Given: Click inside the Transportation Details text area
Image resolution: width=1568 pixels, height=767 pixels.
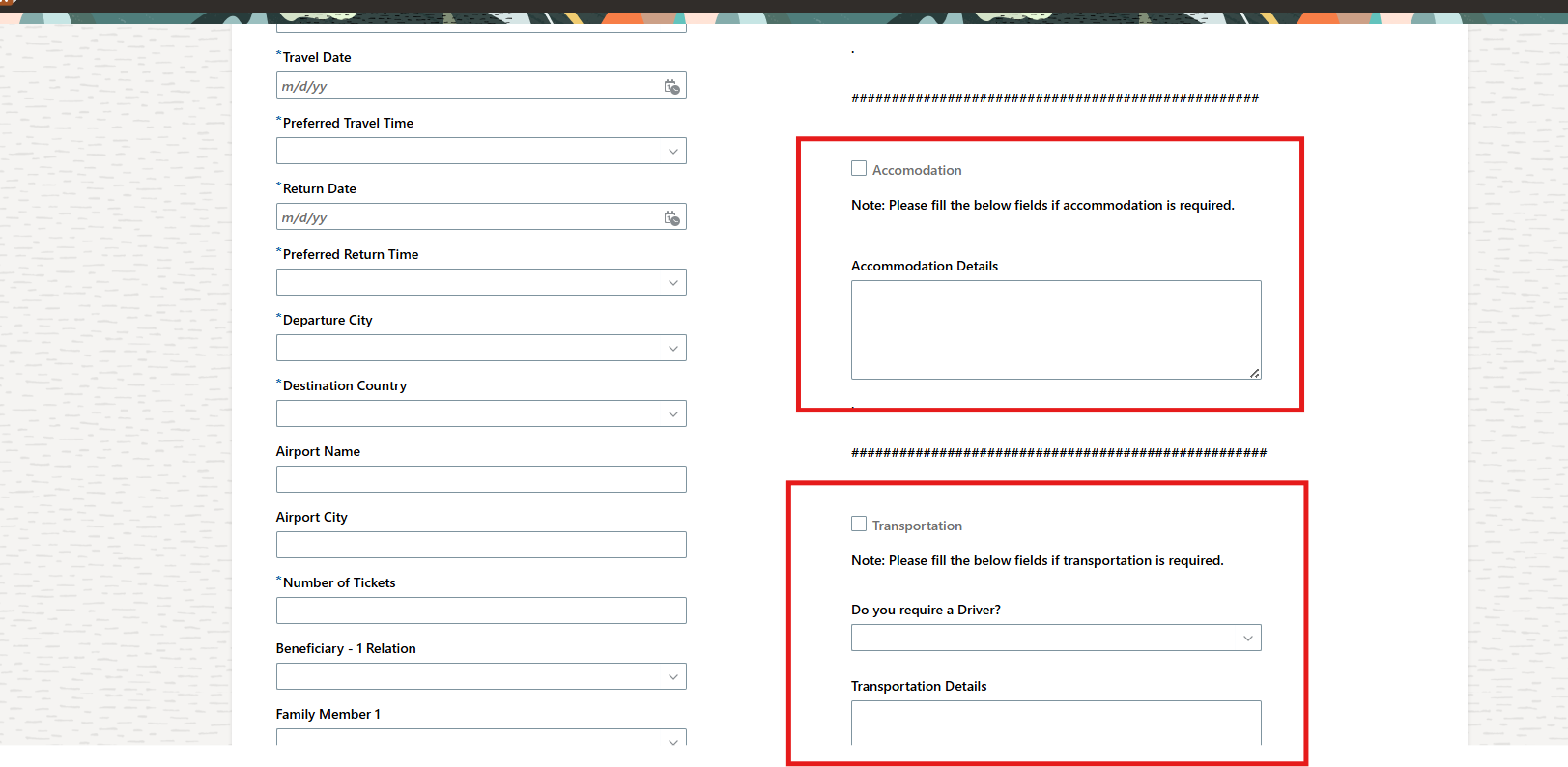Looking at the screenshot, I should pyautogui.click(x=1056, y=724).
